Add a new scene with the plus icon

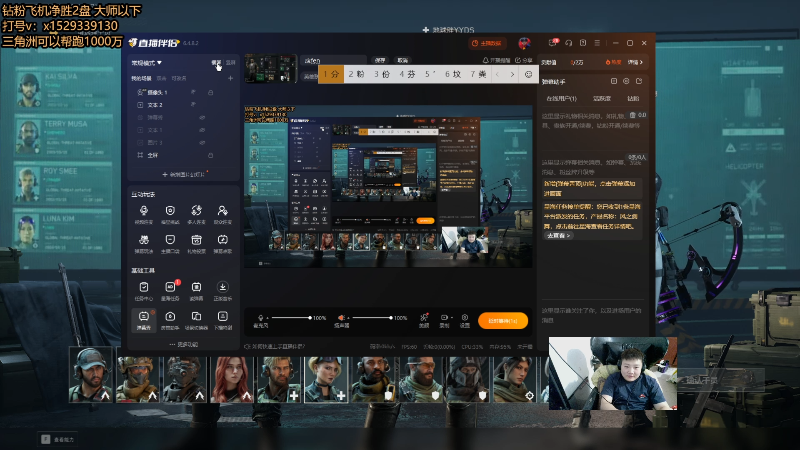(x=230, y=78)
